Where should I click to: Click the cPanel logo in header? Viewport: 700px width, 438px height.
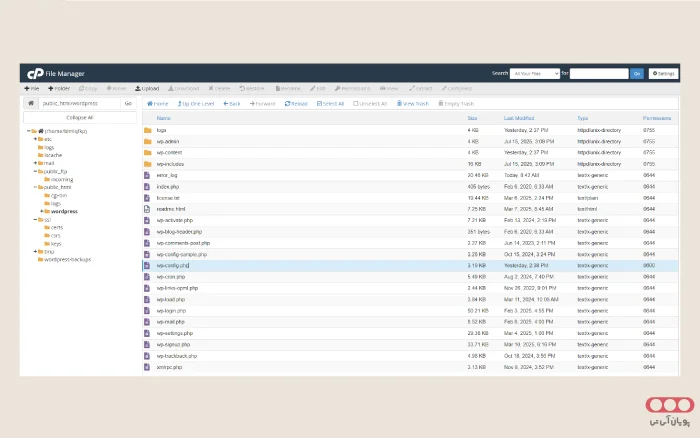(x=35, y=73)
